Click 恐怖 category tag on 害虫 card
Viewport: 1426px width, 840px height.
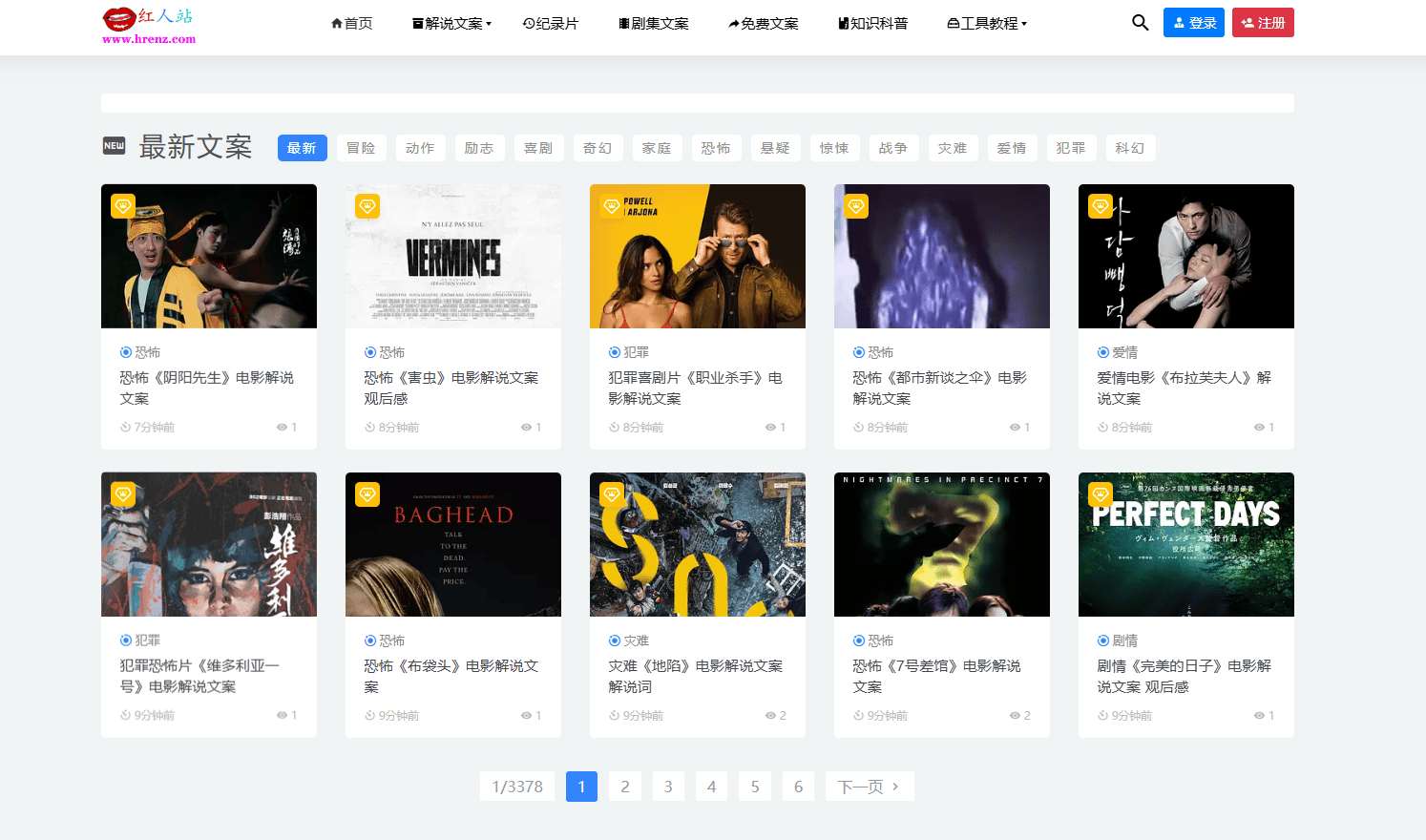click(385, 352)
